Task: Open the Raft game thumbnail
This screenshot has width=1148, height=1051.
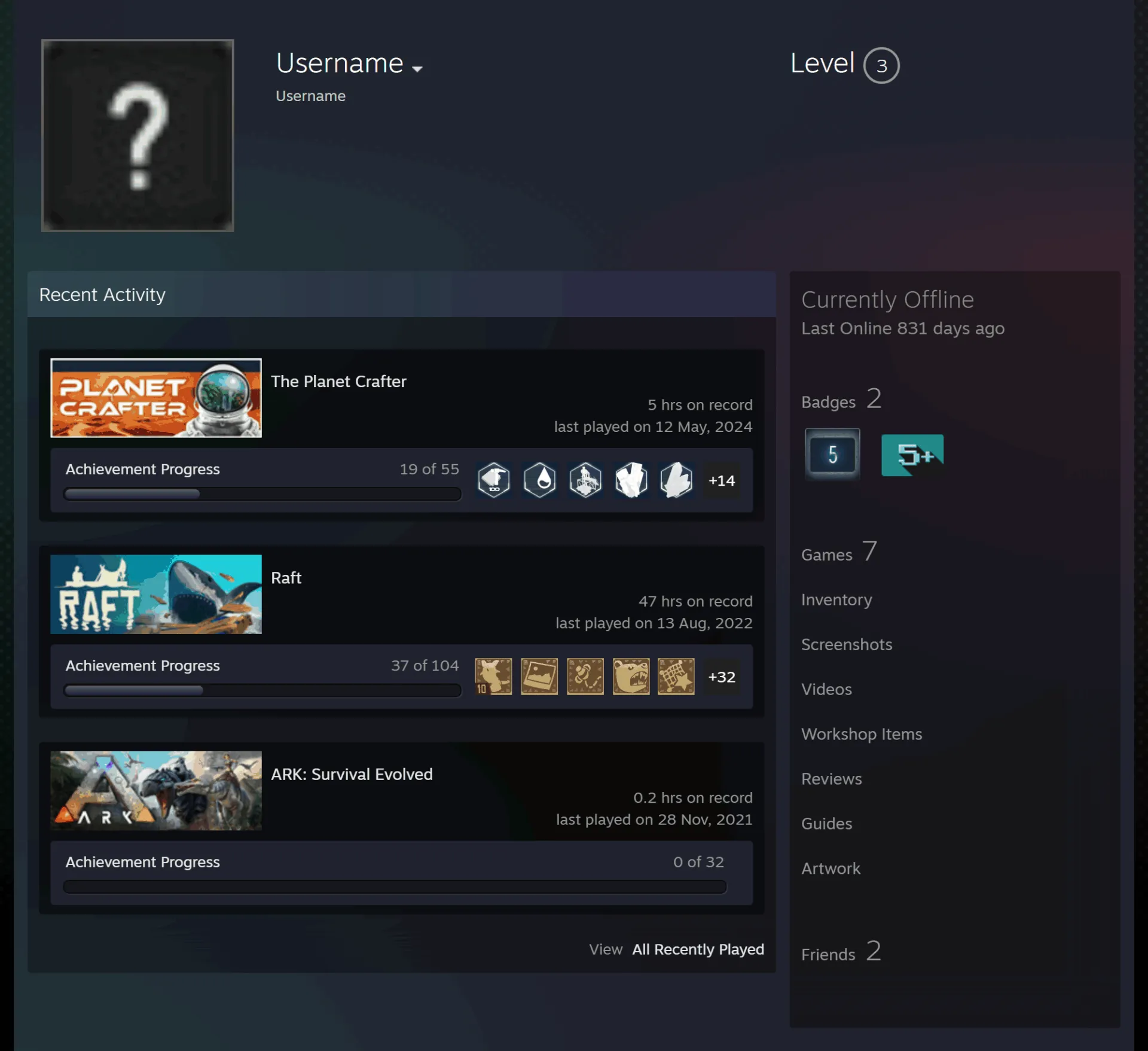Action: click(x=156, y=594)
